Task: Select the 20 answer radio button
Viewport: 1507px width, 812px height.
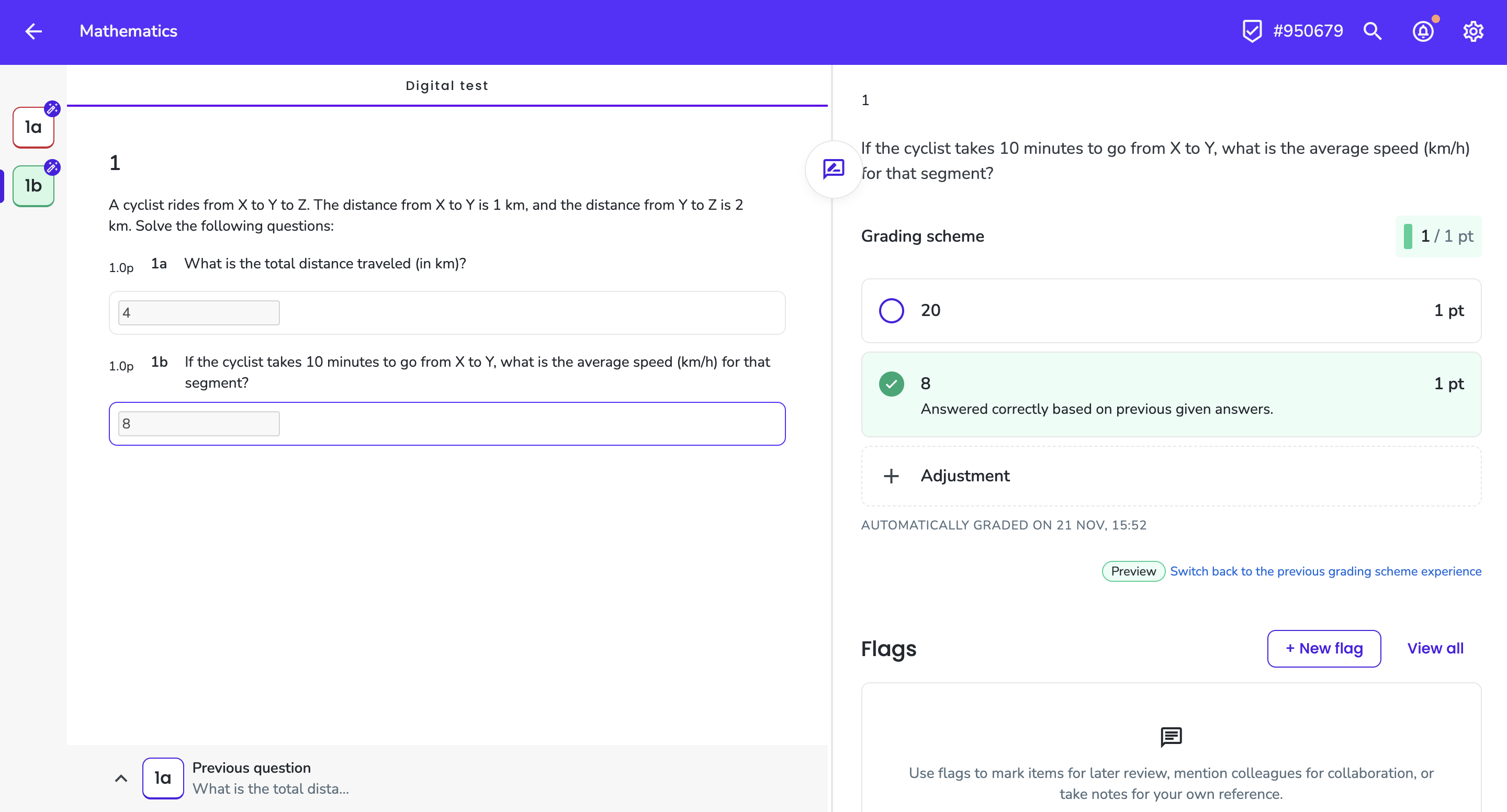Action: [892, 311]
